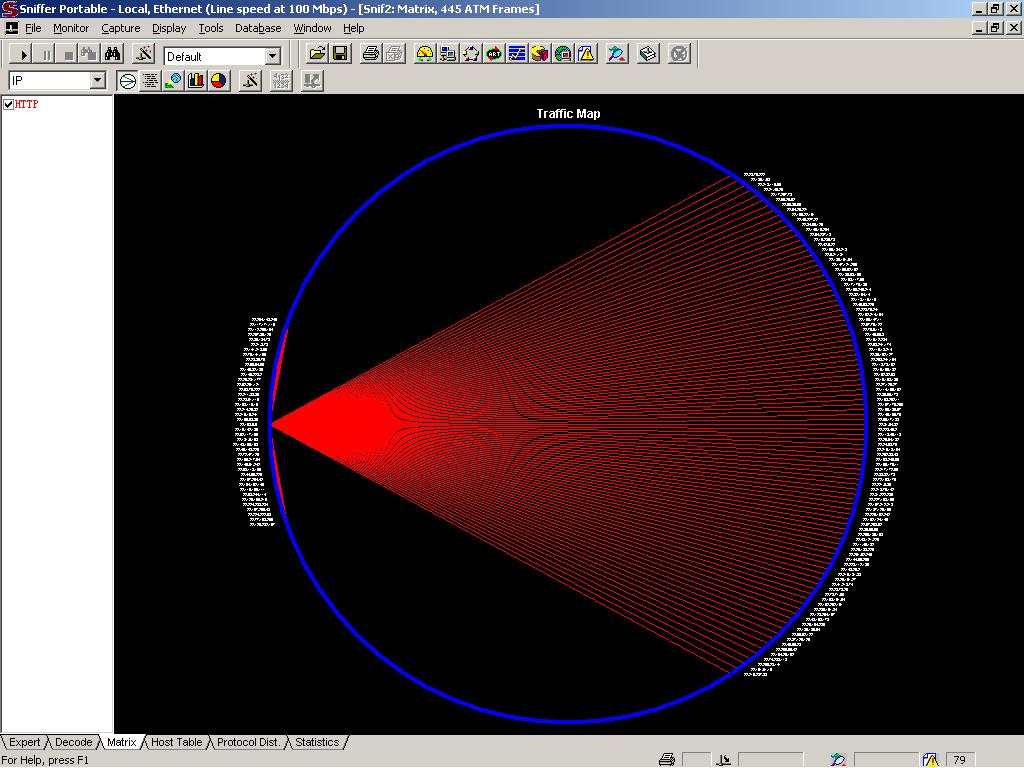Open the Protocol Dist. tab
Viewport: 1024px width, 768px height.
click(248, 742)
